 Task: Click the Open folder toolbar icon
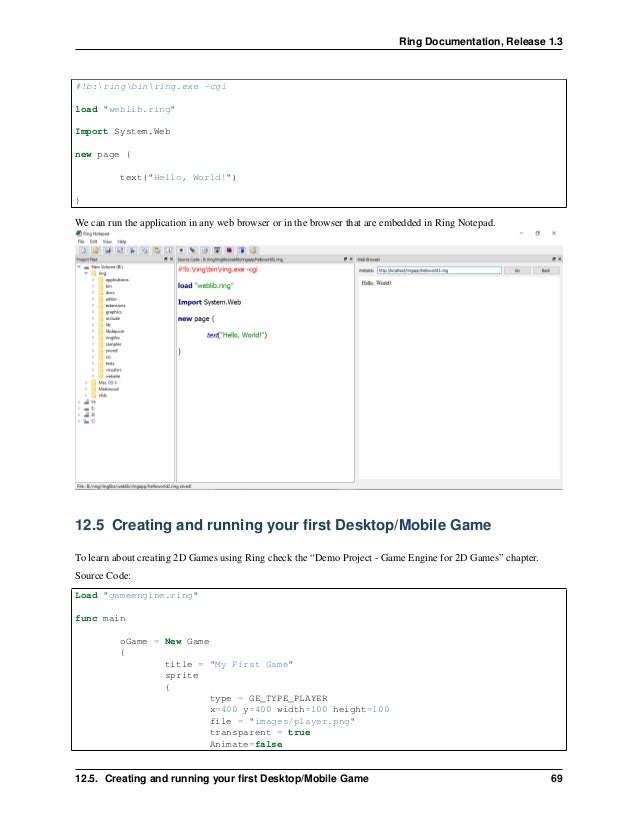(x=96, y=251)
